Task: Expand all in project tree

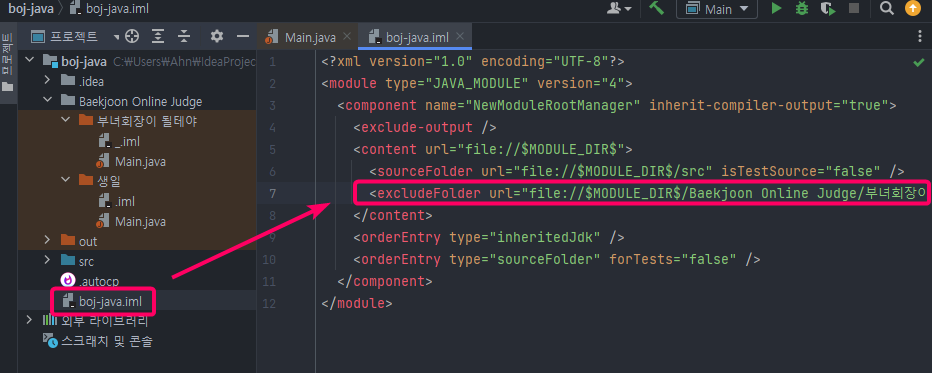Action: point(158,37)
